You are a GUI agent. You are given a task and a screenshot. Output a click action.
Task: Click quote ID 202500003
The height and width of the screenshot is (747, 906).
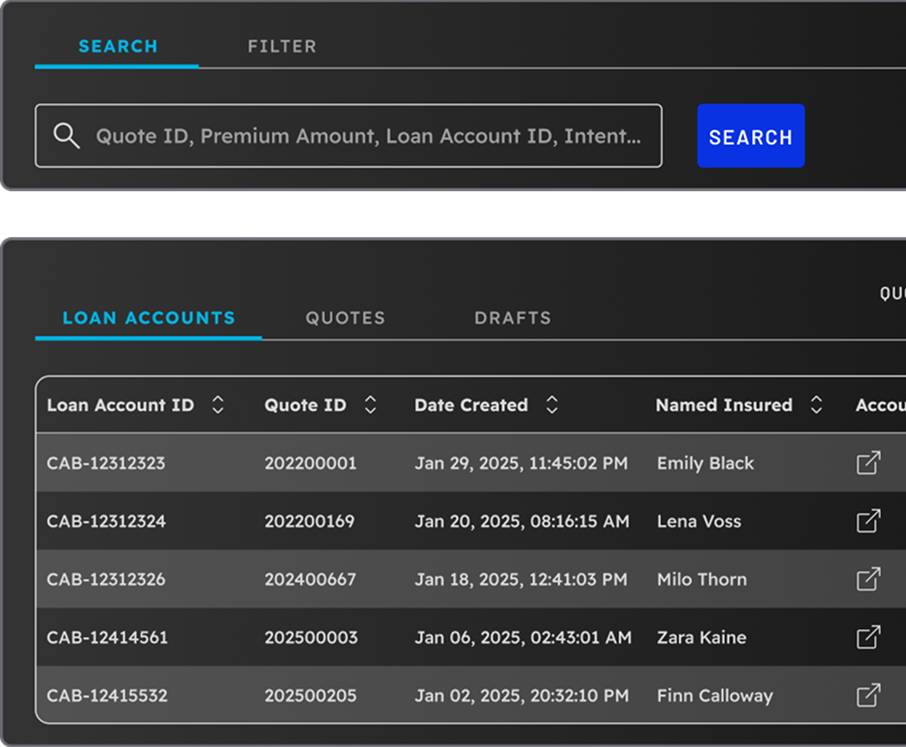tap(311, 638)
